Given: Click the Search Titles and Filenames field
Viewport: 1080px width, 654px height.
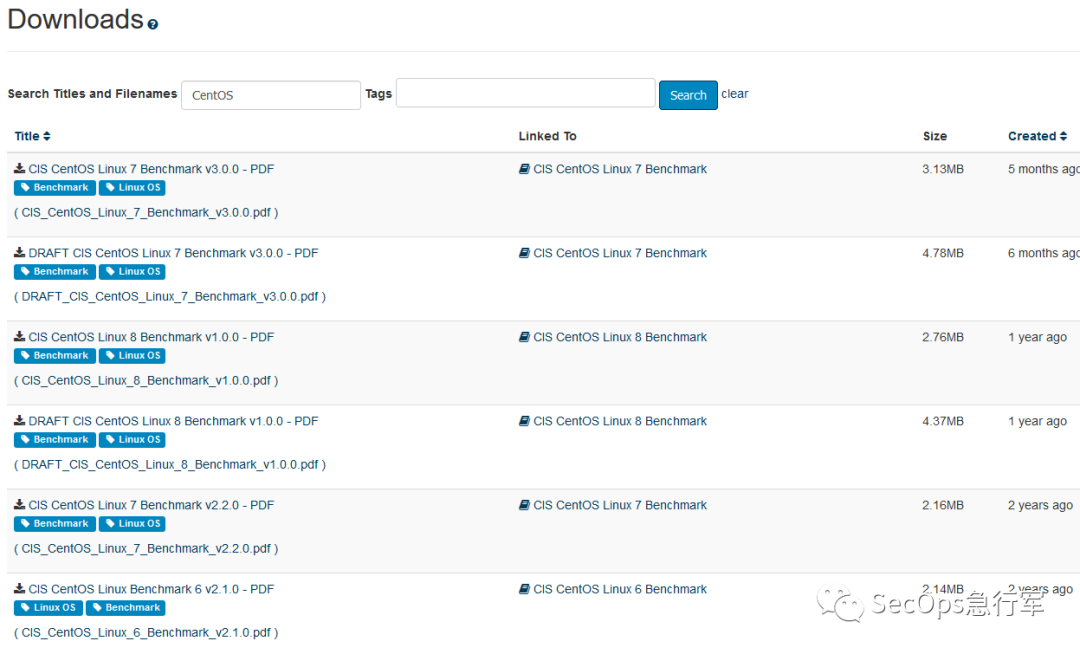Looking at the screenshot, I should (271, 95).
